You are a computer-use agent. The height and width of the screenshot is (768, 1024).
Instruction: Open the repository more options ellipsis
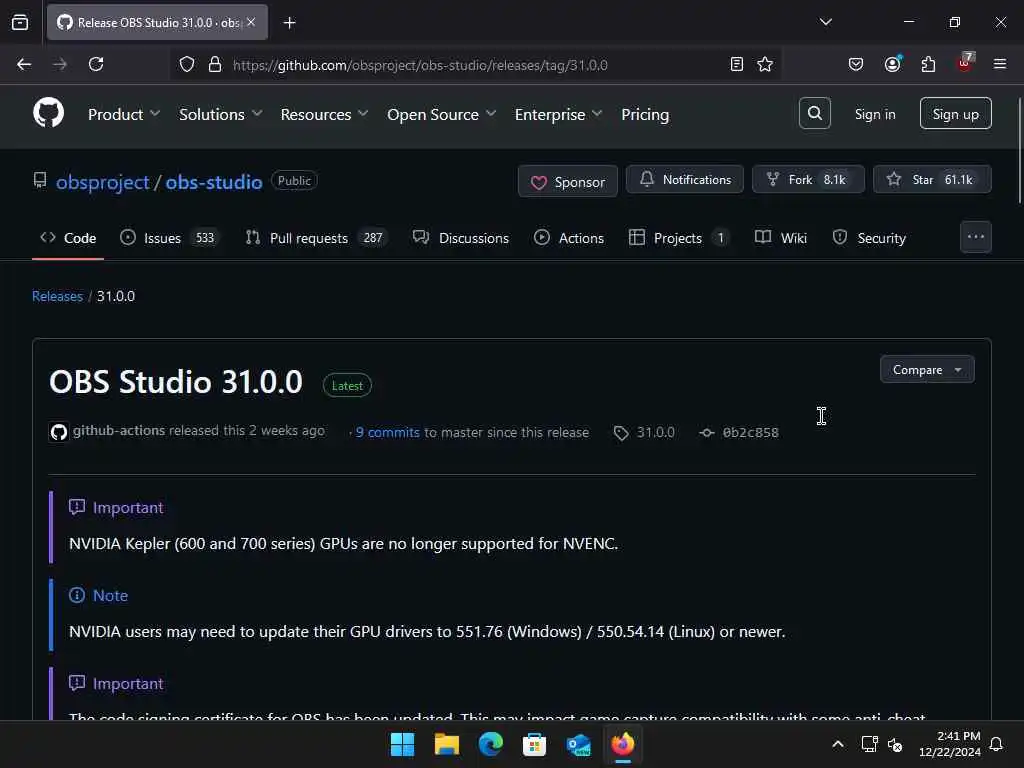pyautogui.click(x=976, y=237)
